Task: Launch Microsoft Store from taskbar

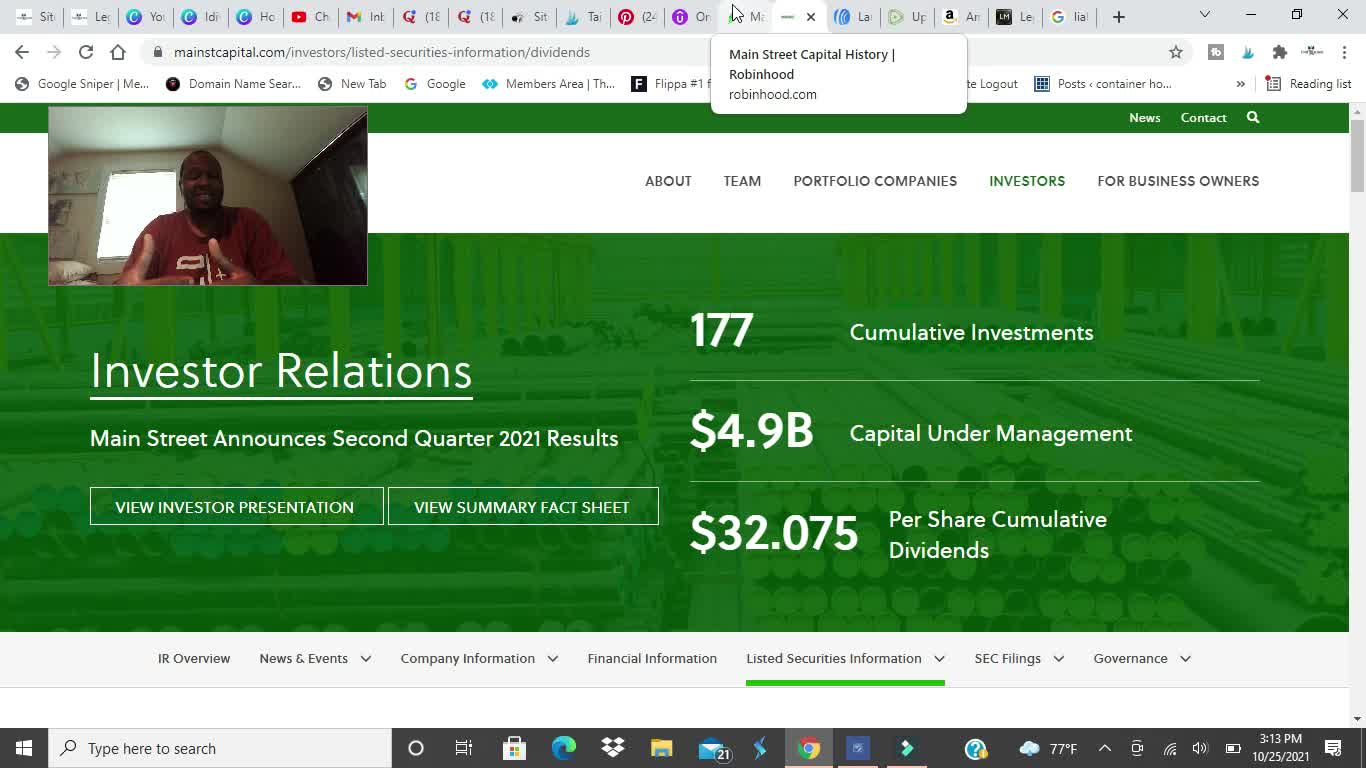Action: click(514, 748)
